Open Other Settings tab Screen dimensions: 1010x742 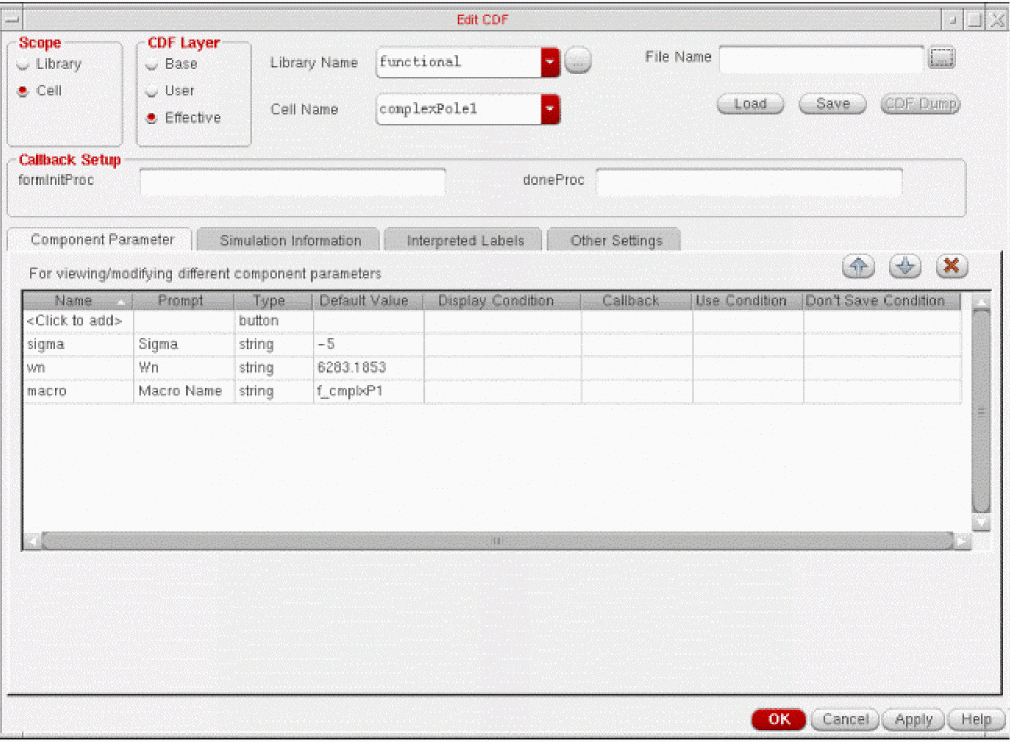615,240
